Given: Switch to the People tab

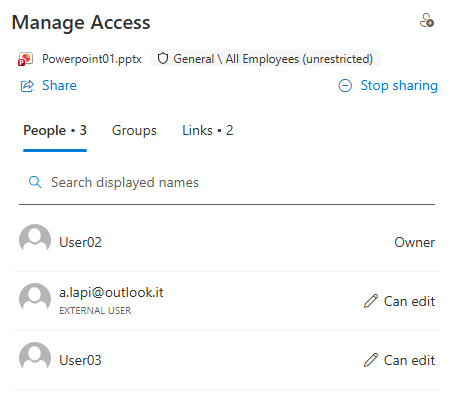Looking at the screenshot, I should [x=55, y=131].
